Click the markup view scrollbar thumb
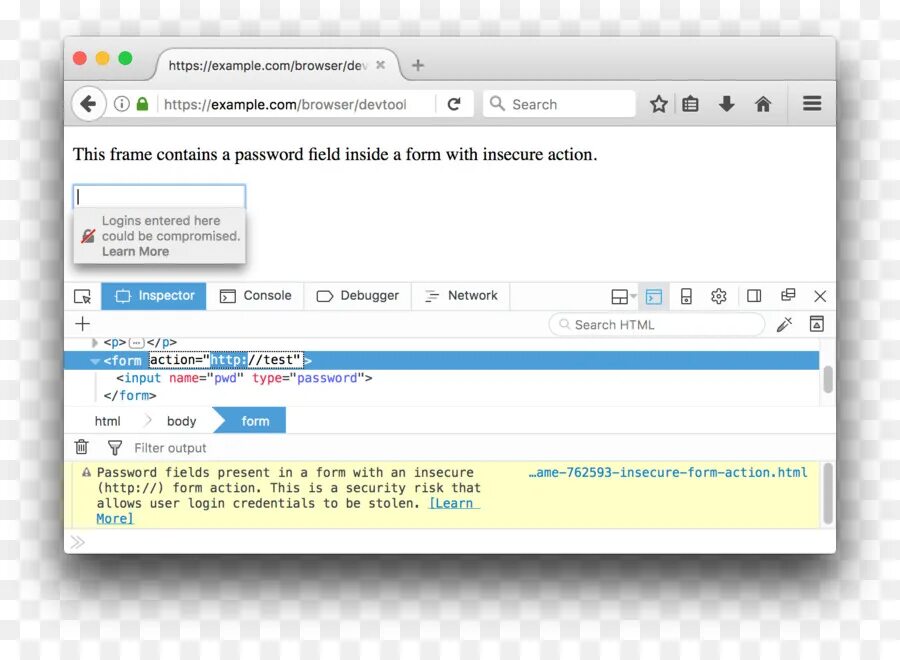Viewport: 900px width, 660px height. coord(828,379)
